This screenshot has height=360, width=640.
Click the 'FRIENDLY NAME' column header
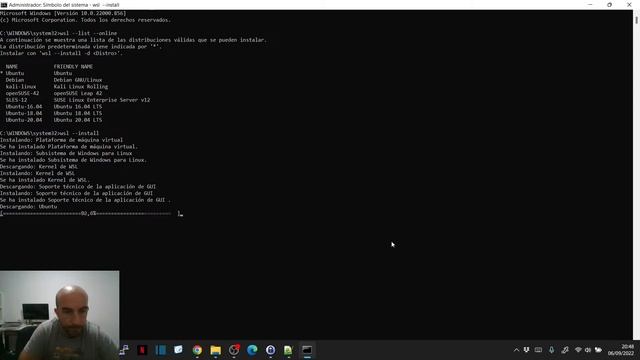click(x=73, y=67)
